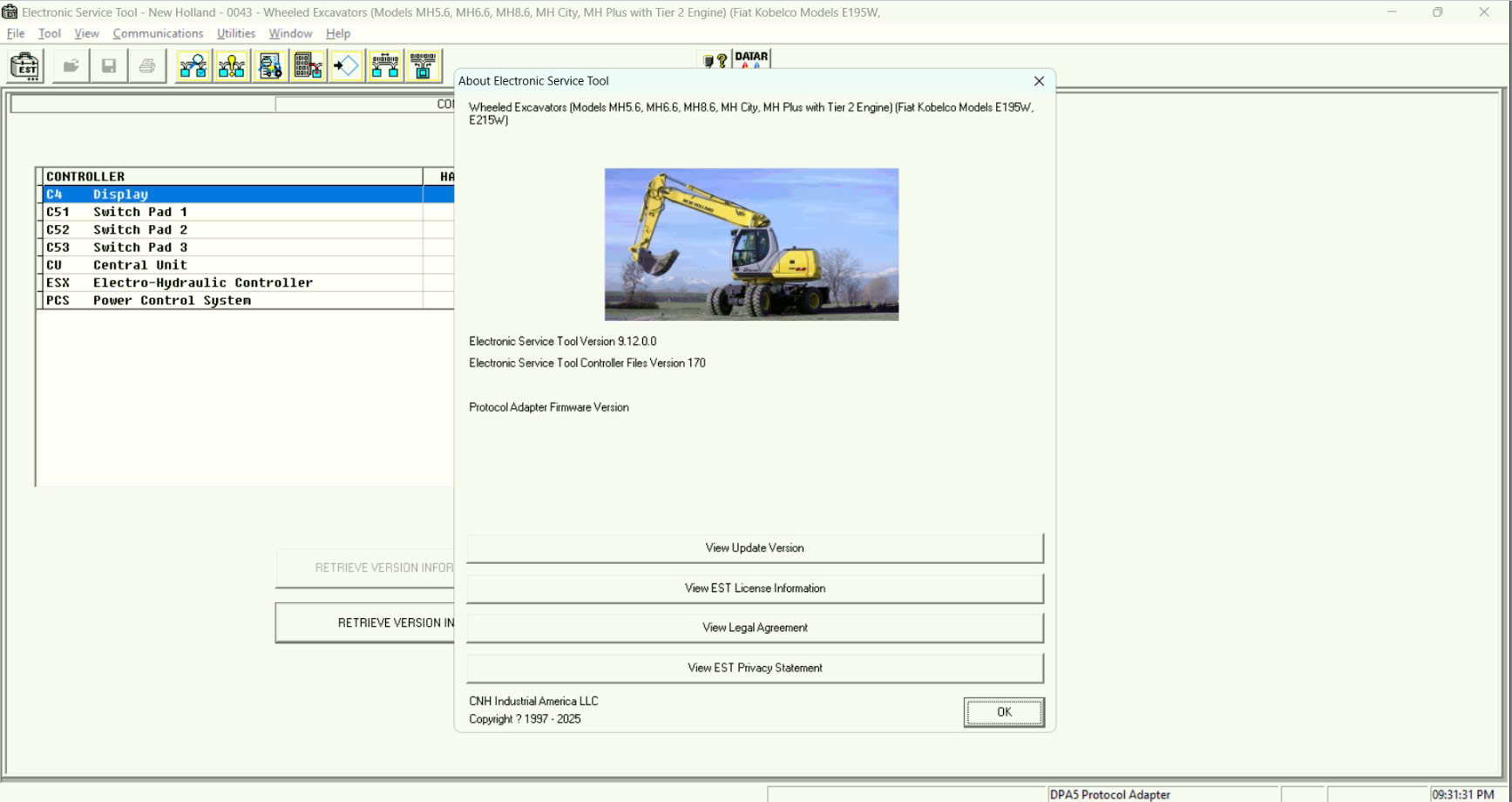The width and height of the screenshot is (1512, 802).
Task: Click the grayed RETRIEVE VERSION INFOR button
Action: click(x=365, y=568)
